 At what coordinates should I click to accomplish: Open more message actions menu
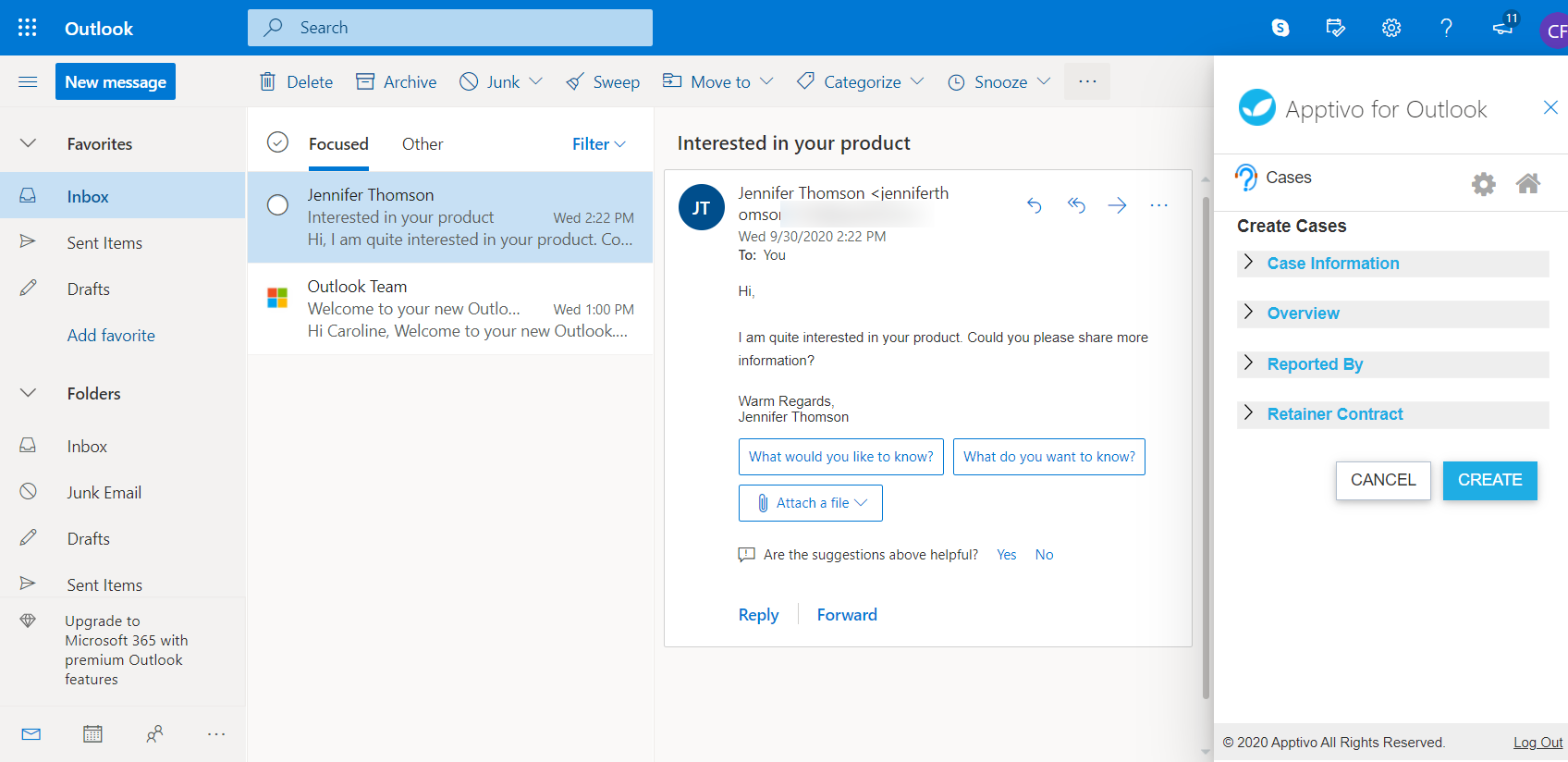1158,205
